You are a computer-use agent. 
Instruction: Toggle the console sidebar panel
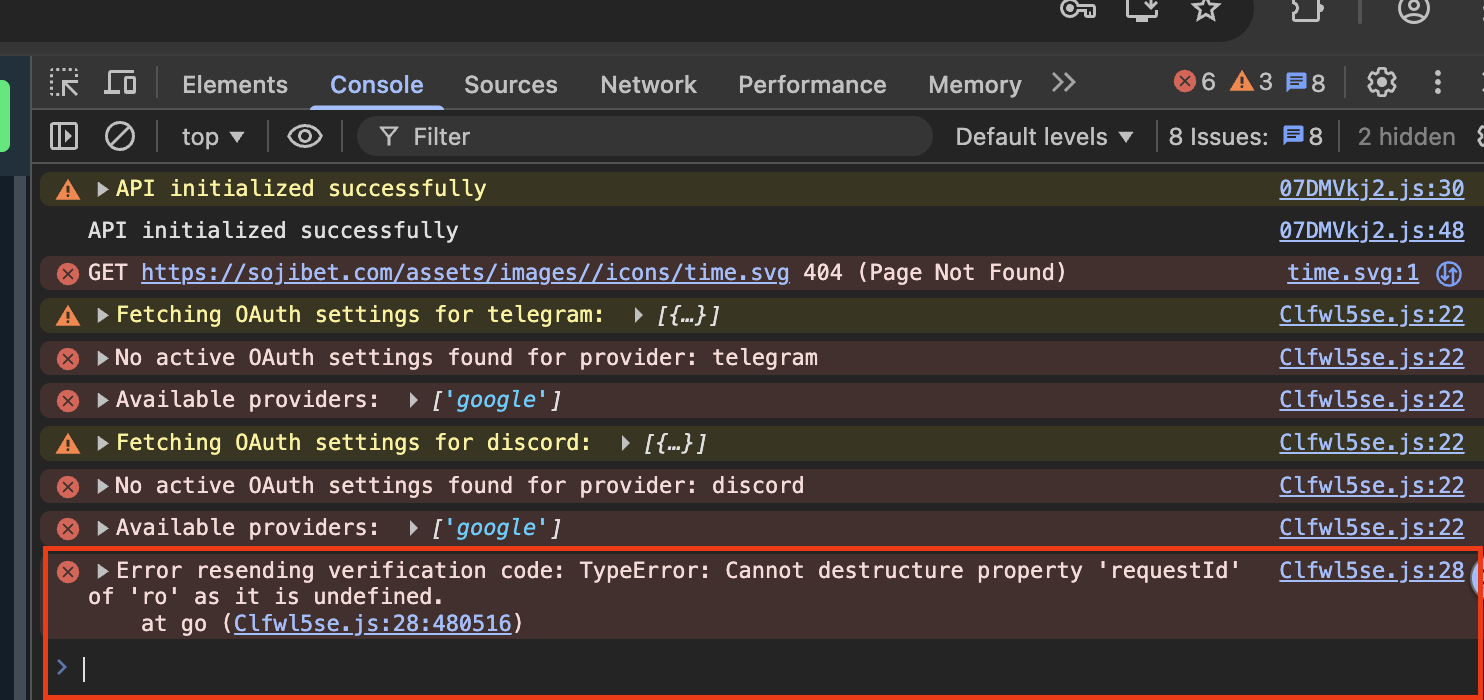point(64,136)
